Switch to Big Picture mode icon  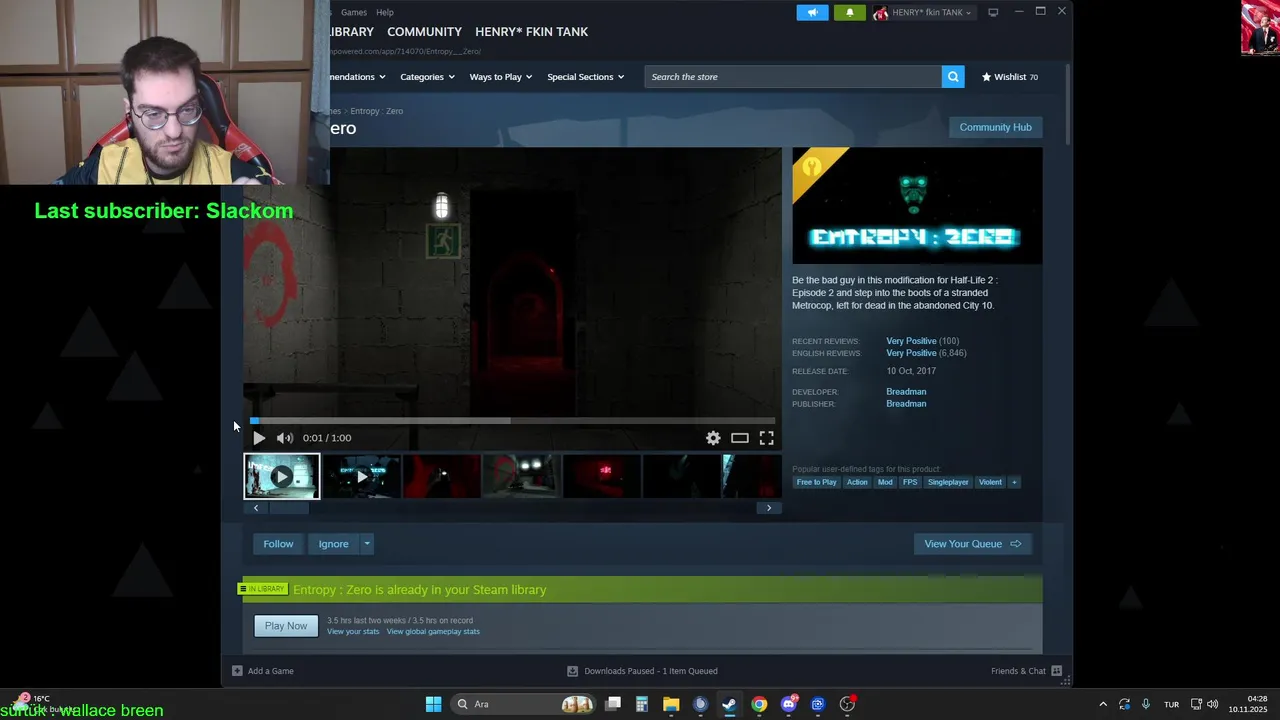(993, 12)
